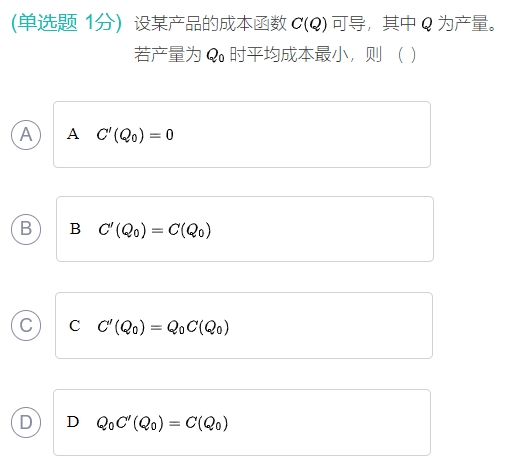
Task: Click the formula C′(Q₀) = 0 in option A
Action: 135,135
